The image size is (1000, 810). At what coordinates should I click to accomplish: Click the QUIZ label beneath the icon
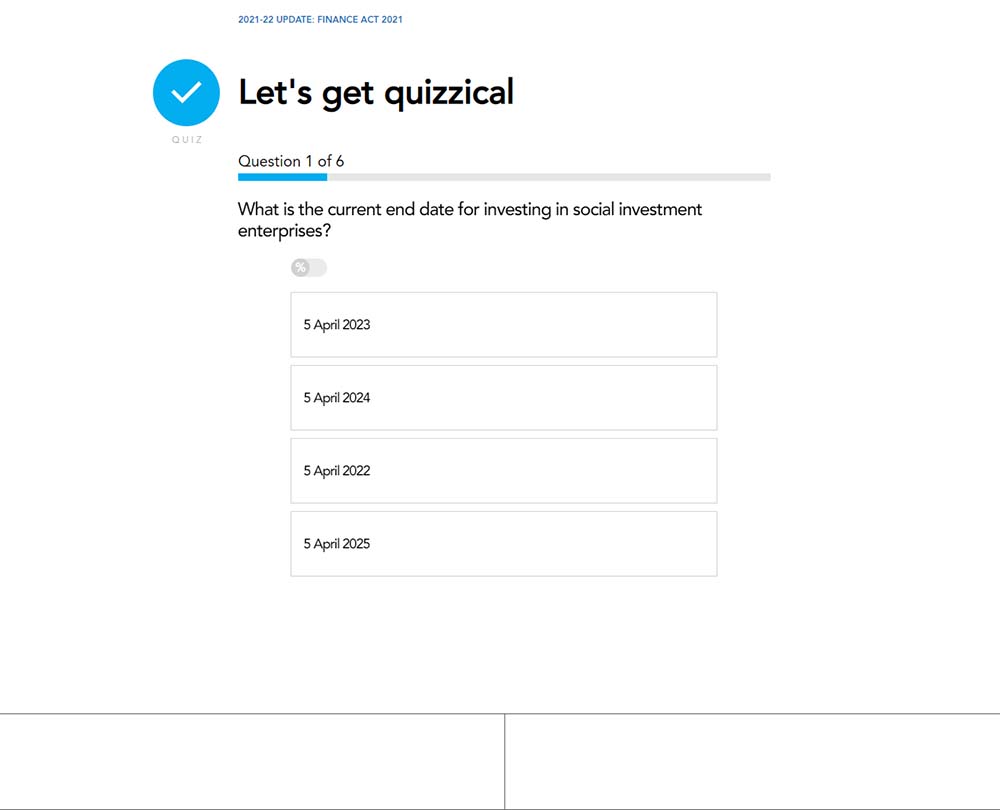pos(187,140)
